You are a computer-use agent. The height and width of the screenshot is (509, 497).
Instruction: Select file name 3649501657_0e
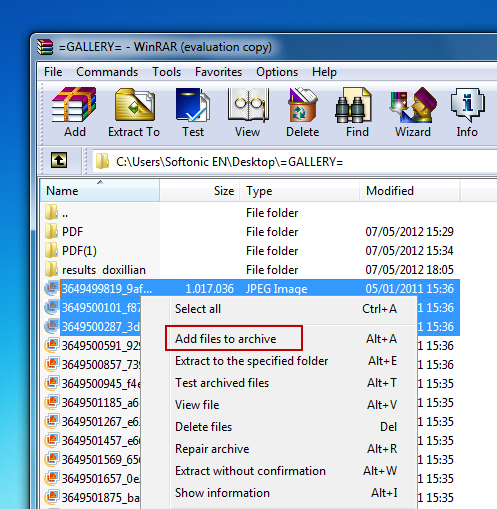[x=101, y=479]
